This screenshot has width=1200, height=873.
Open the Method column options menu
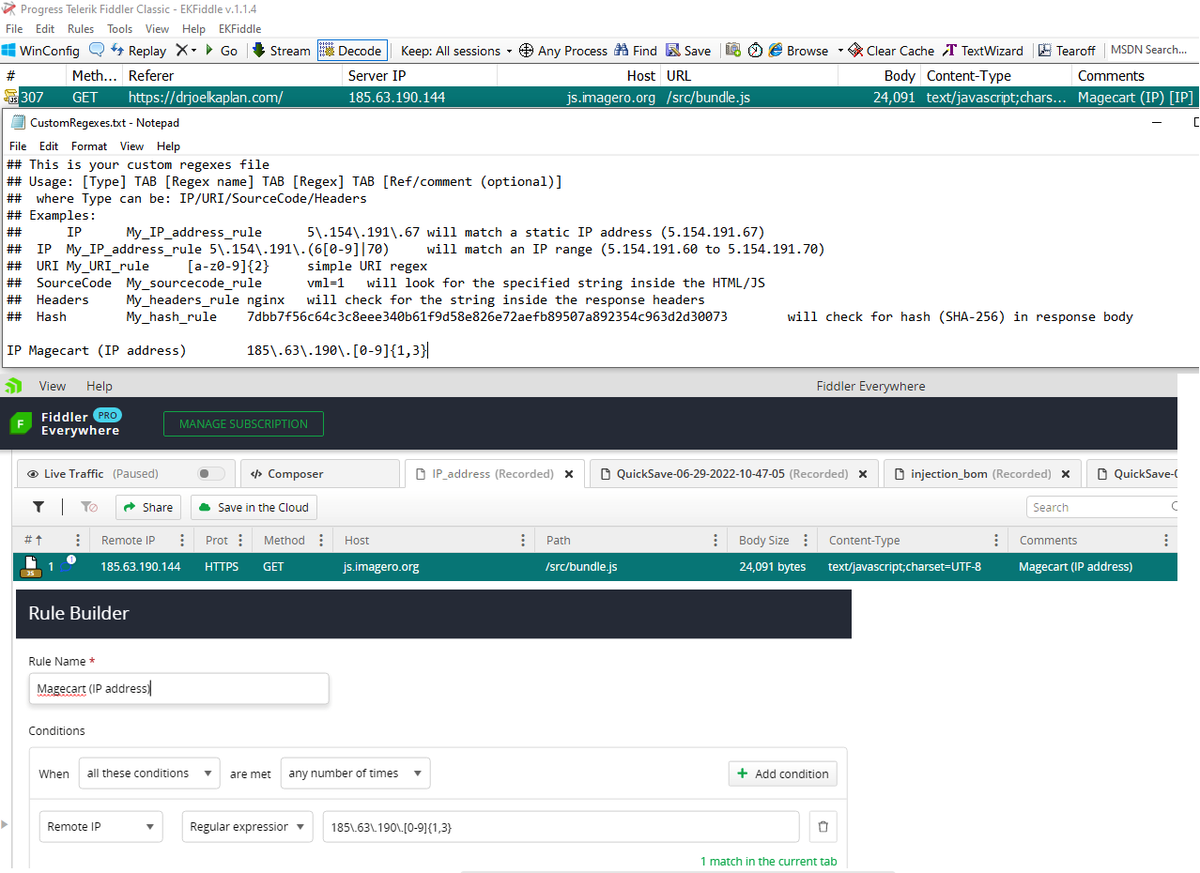click(321, 540)
